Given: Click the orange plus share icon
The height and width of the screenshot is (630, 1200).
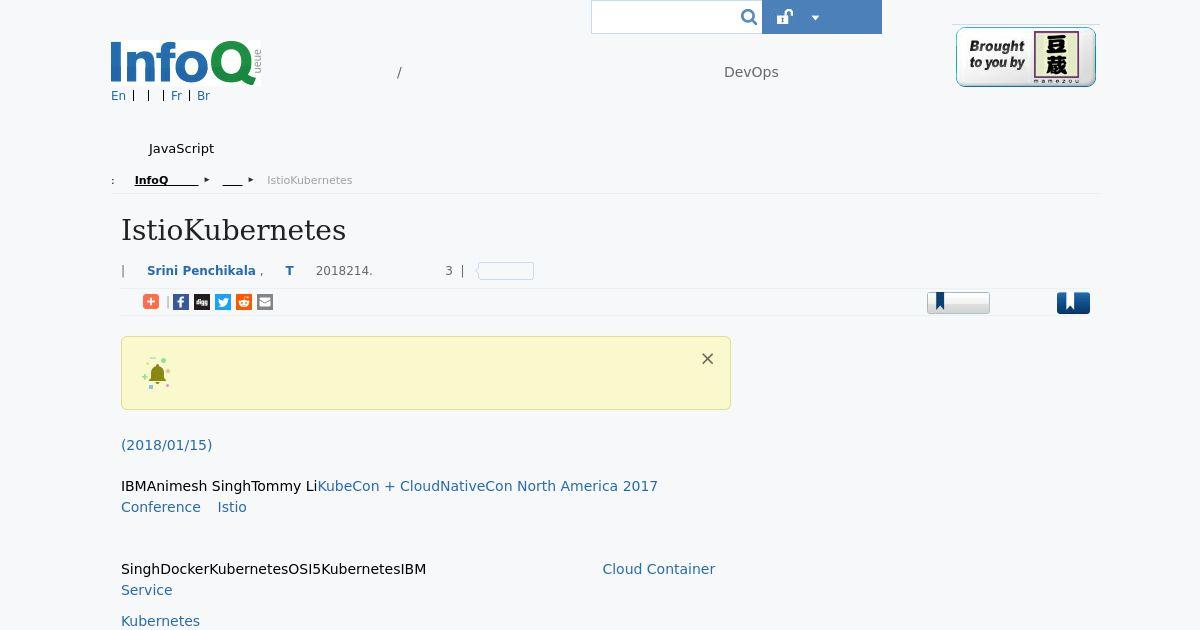Looking at the screenshot, I should 151,301.
